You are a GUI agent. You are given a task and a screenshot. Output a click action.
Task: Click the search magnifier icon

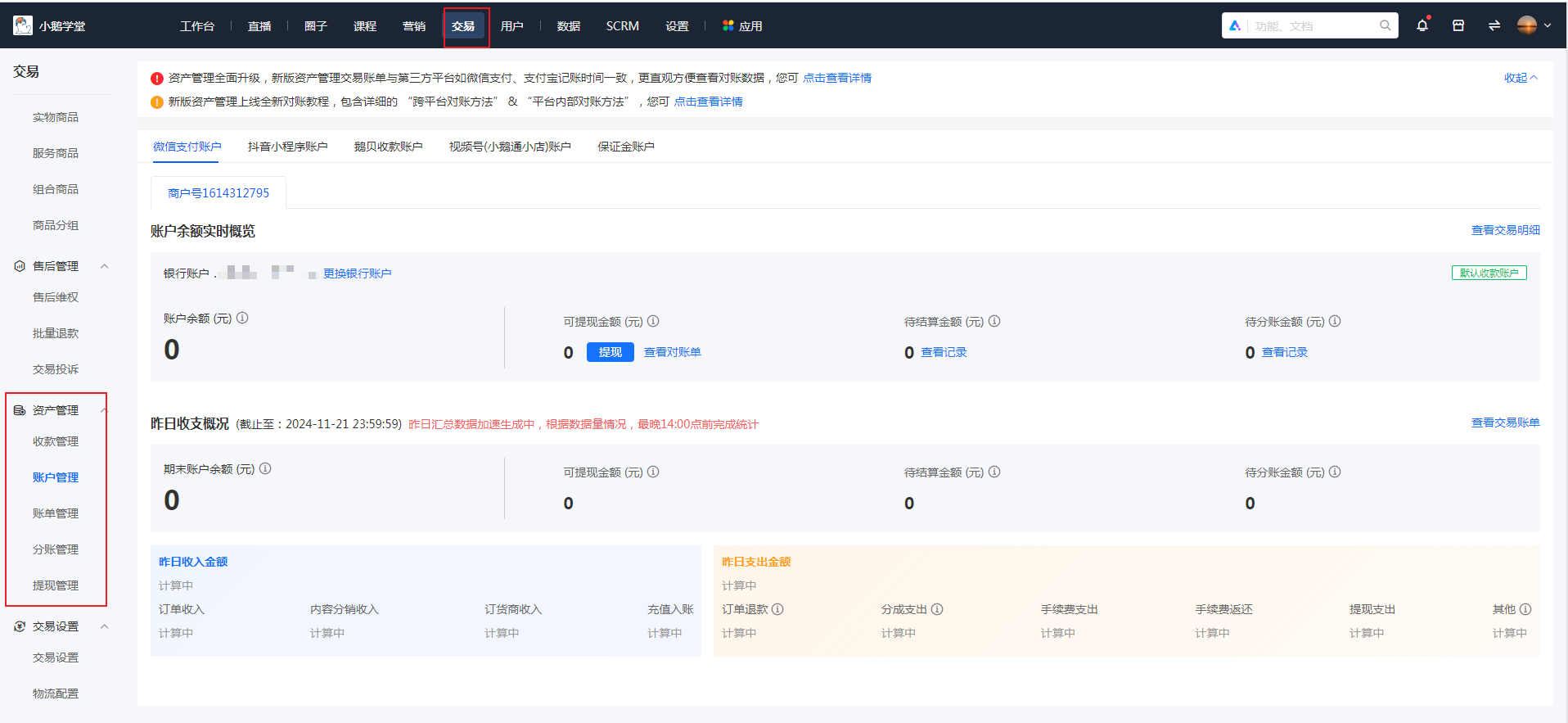point(1385,25)
